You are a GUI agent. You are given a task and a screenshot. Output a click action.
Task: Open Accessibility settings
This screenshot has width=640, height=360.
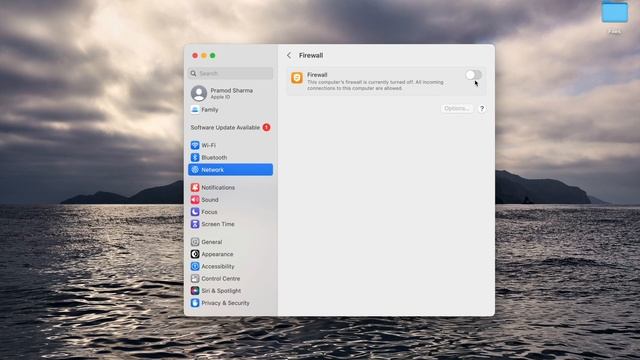231,267
